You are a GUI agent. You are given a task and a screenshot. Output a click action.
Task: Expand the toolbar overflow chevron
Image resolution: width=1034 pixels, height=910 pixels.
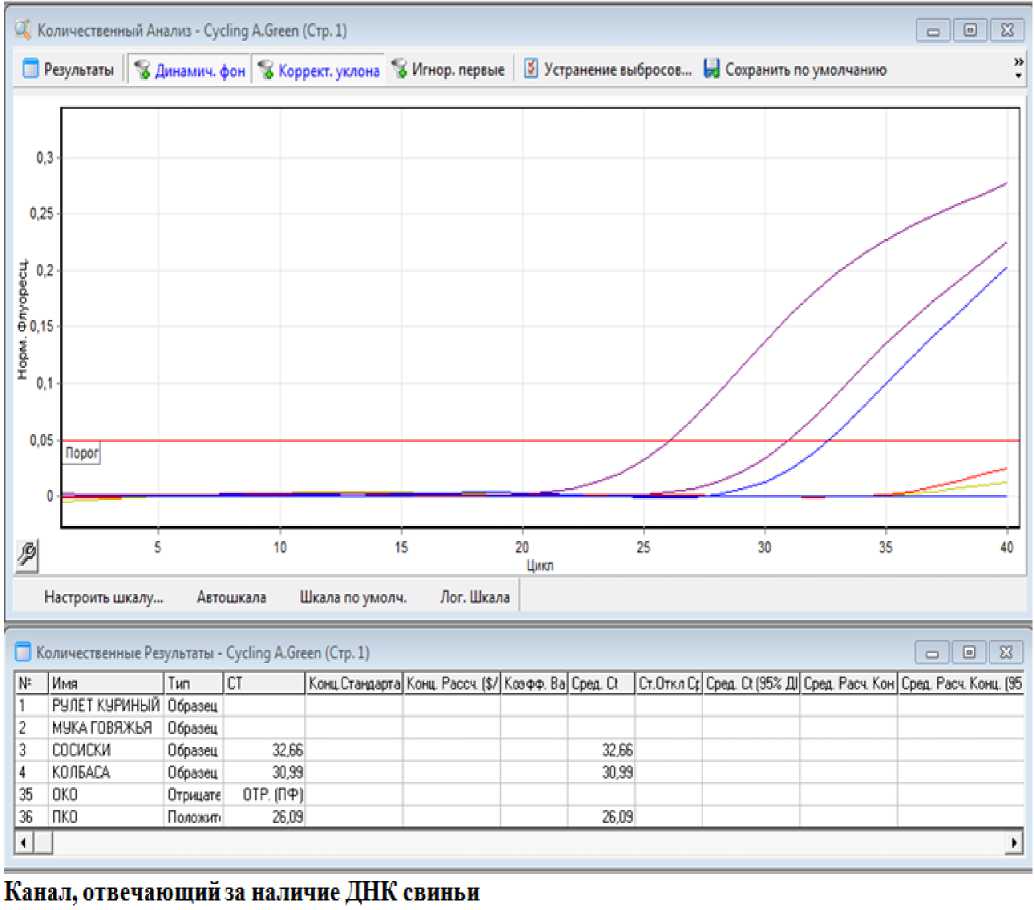tap(1018, 68)
